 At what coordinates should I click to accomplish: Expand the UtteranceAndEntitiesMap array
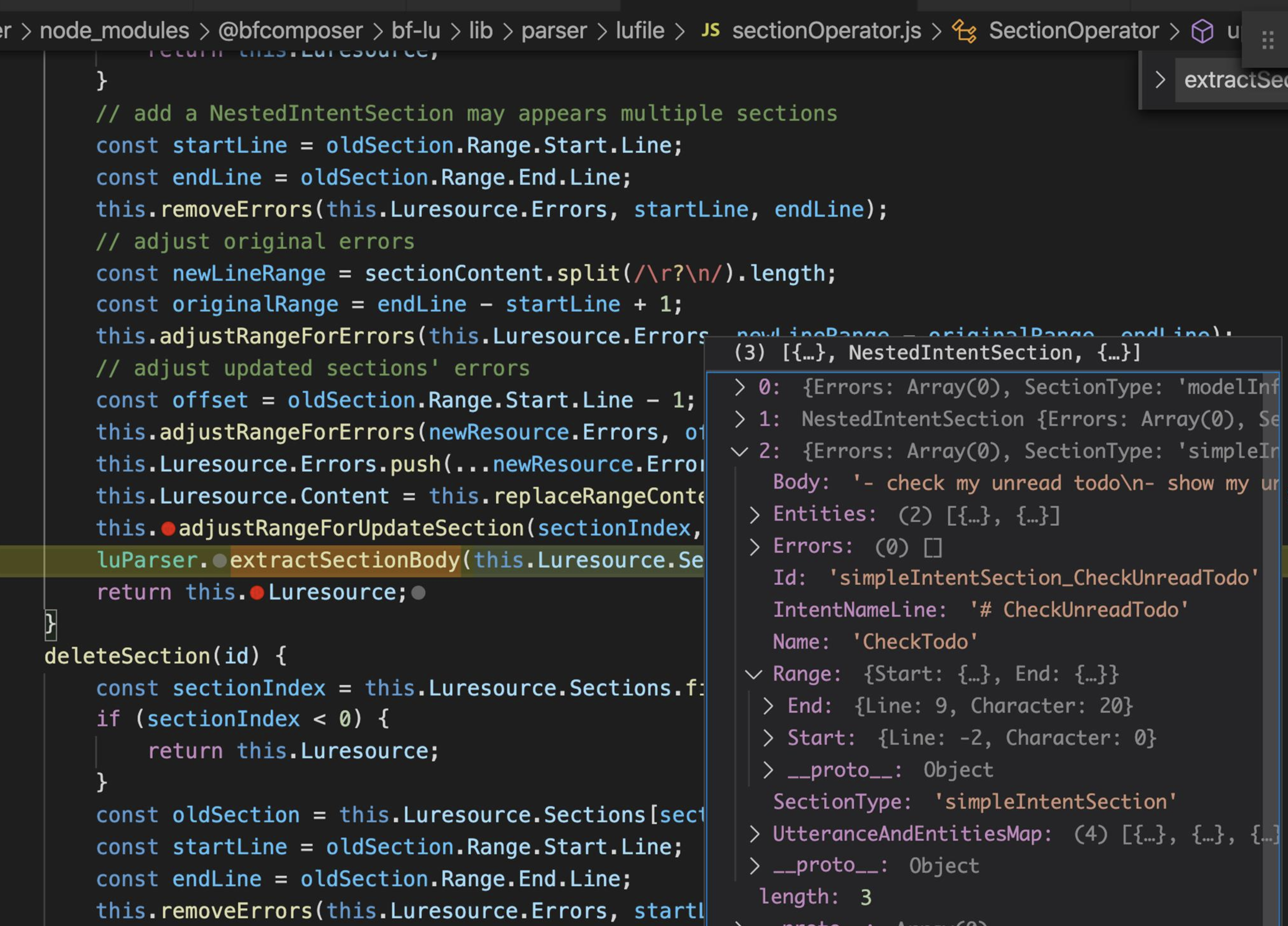click(x=754, y=834)
